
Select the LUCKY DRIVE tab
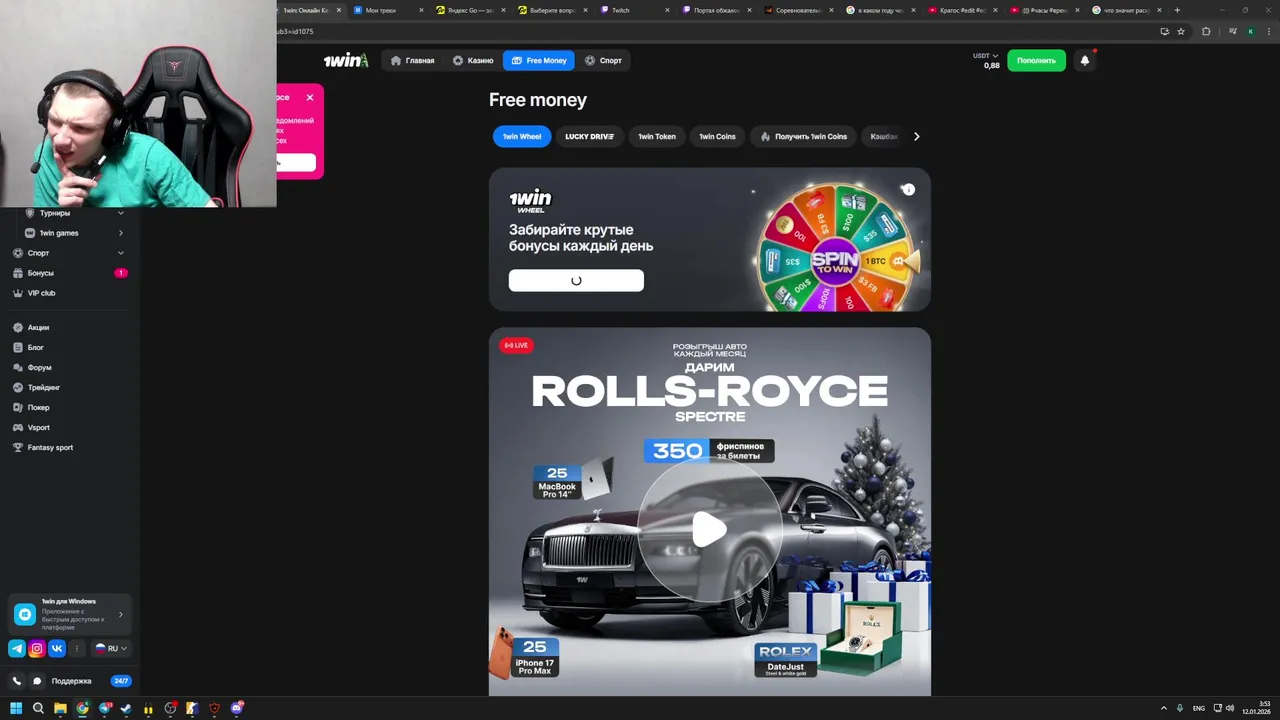tap(589, 137)
